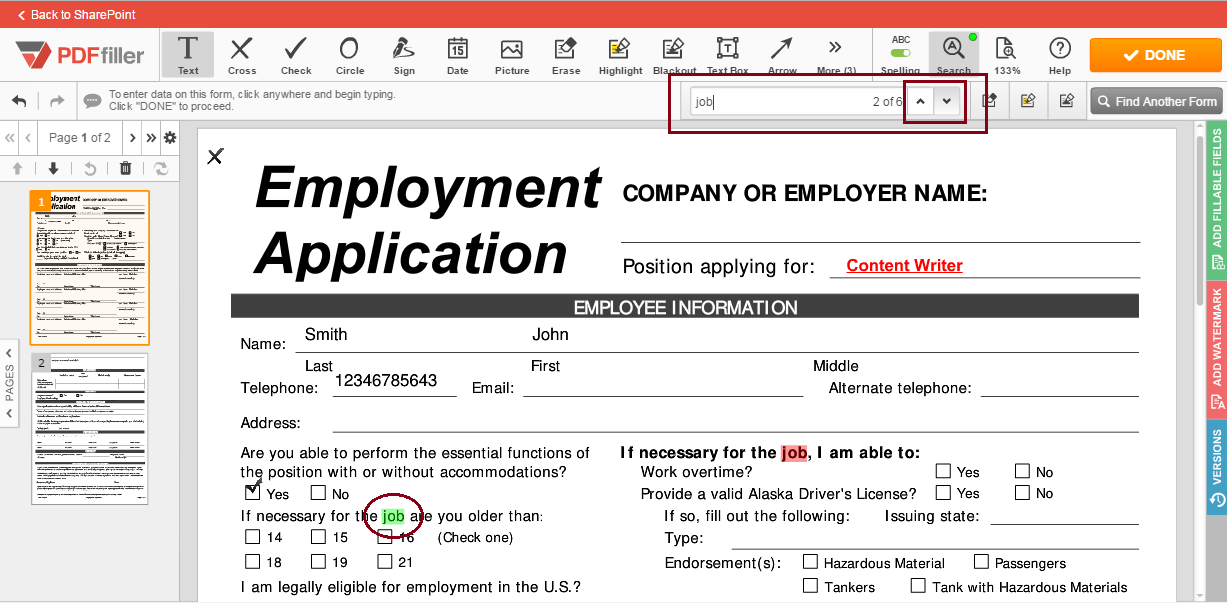Go to next page
The height and width of the screenshot is (603, 1227).
(x=131, y=138)
